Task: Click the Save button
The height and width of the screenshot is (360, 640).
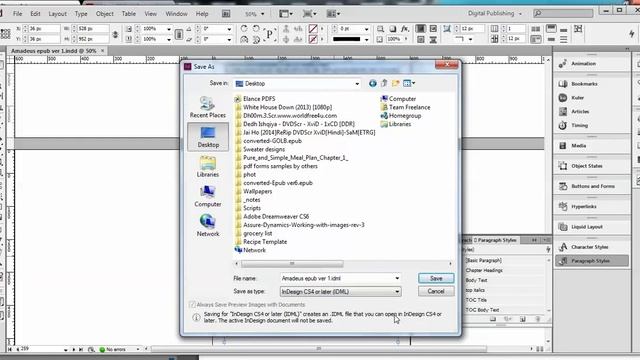Action: (436, 278)
